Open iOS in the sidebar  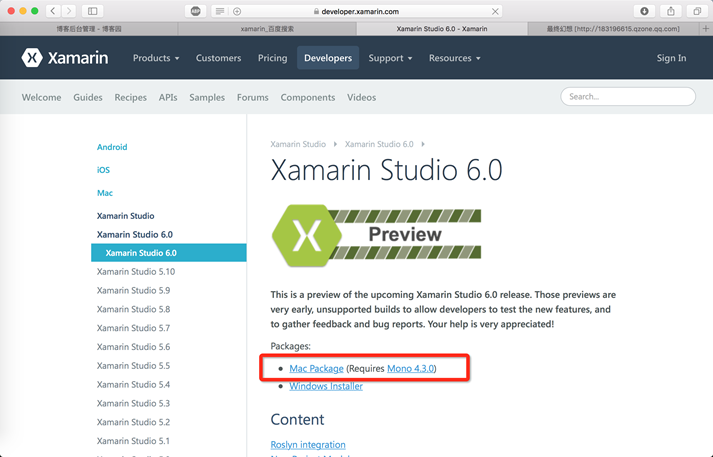[103, 170]
